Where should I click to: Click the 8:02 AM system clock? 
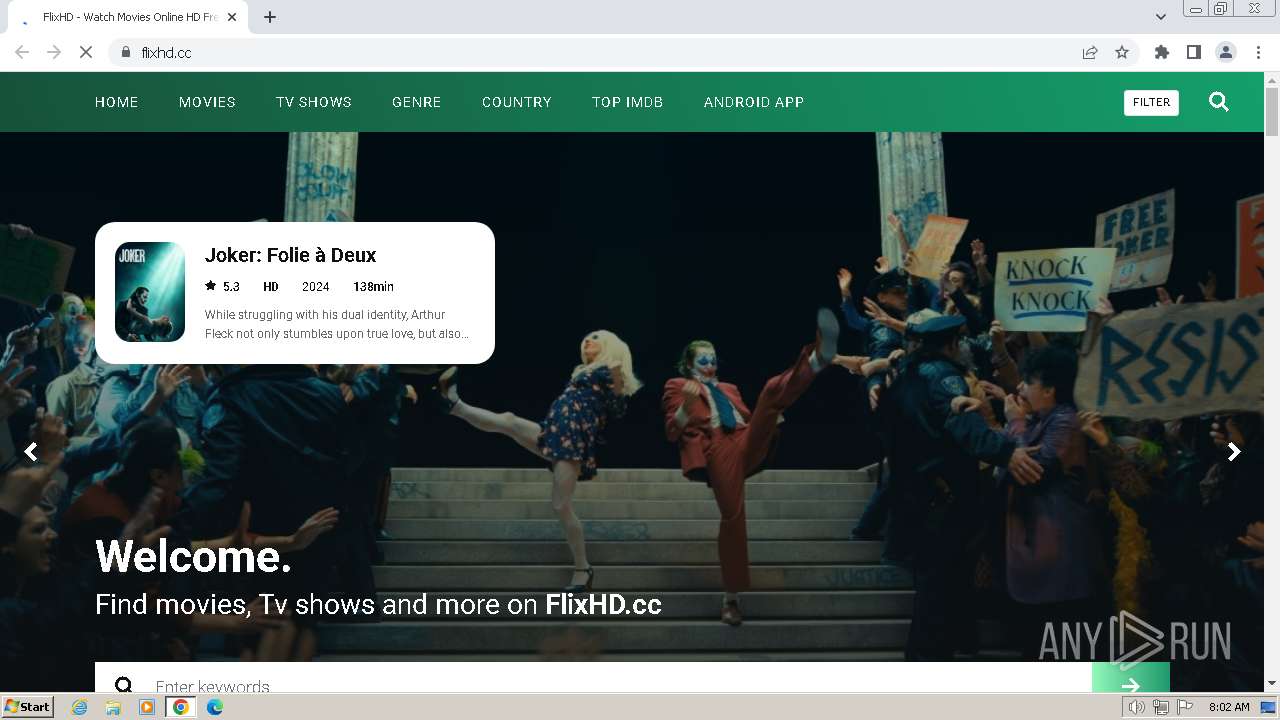1229,707
